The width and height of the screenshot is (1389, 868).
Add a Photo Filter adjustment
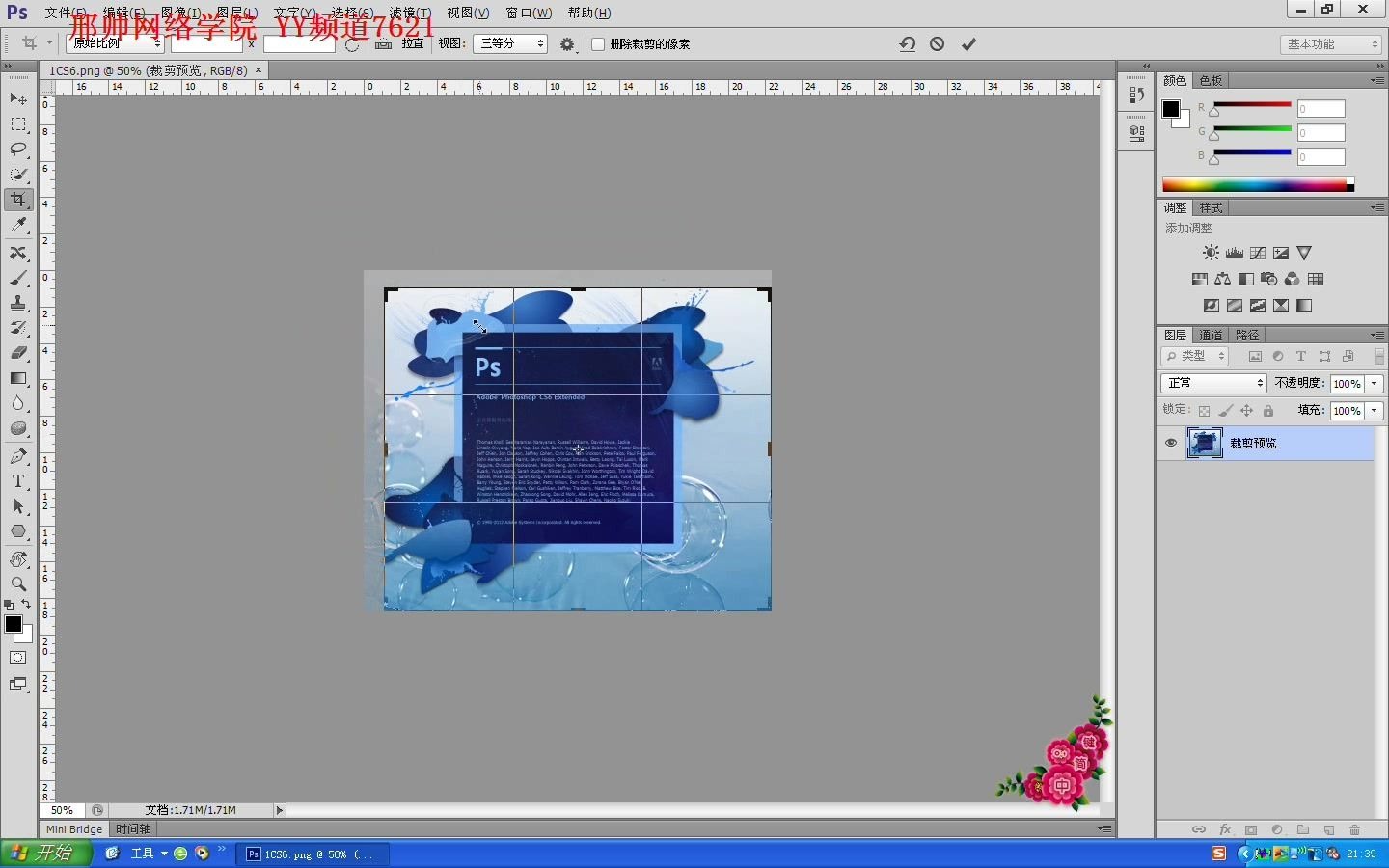[1269, 279]
